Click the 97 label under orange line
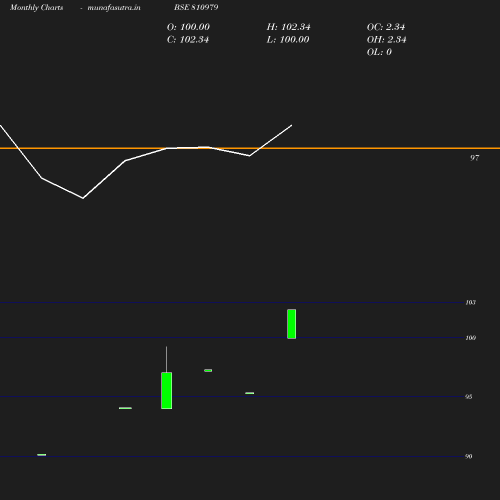The width and height of the screenshot is (500, 500). (475, 158)
